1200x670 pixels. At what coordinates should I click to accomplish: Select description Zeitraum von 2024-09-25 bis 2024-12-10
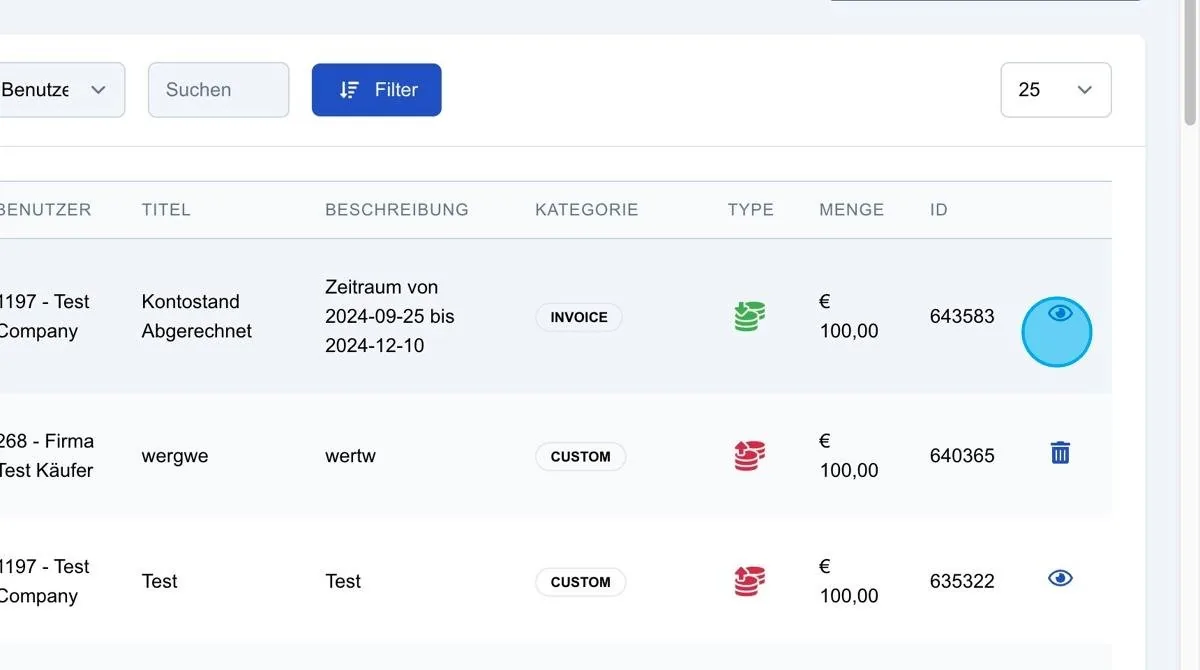point(390,316)
